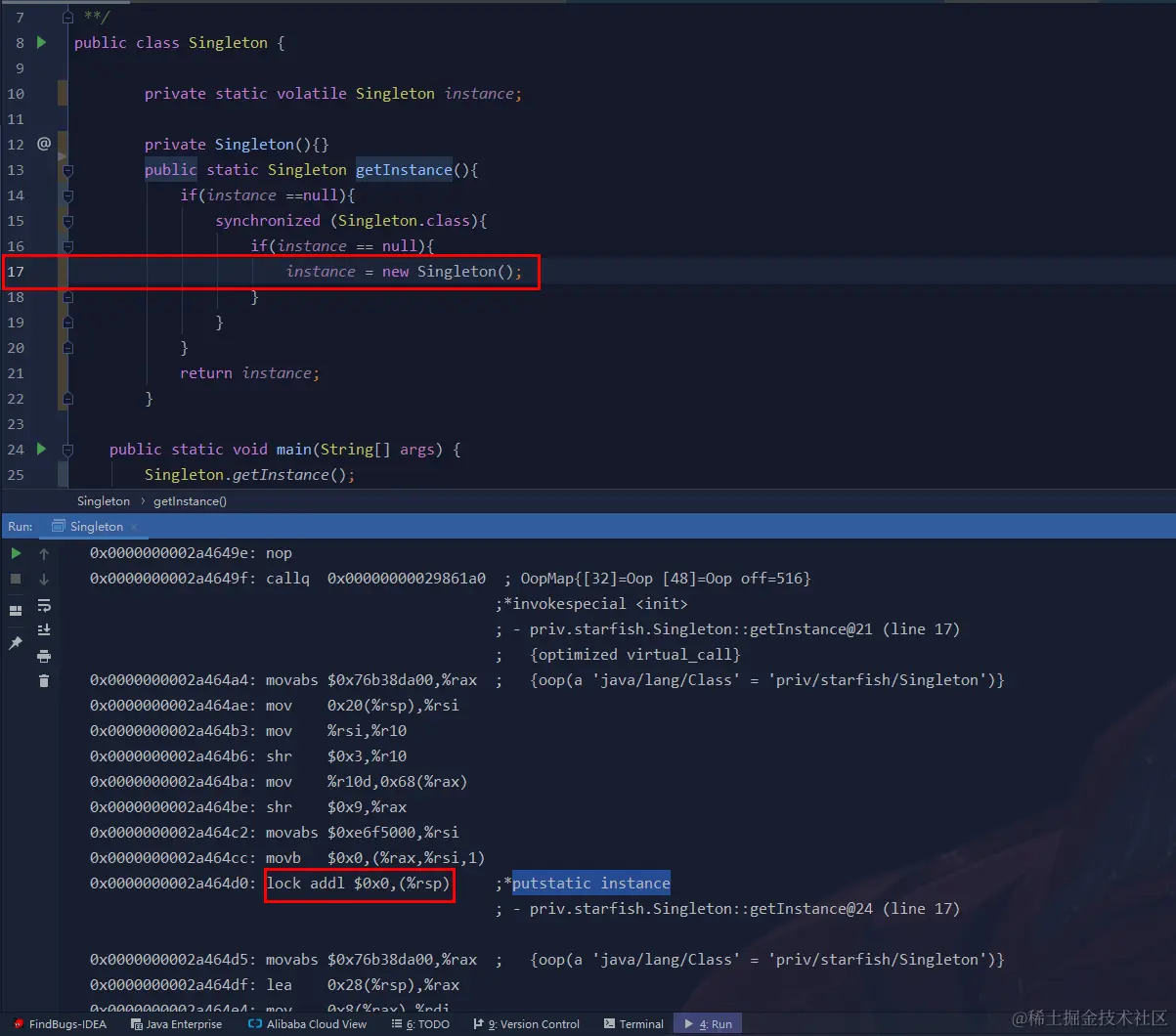Open the Java Enterprise tool window

pos(176,1024)
